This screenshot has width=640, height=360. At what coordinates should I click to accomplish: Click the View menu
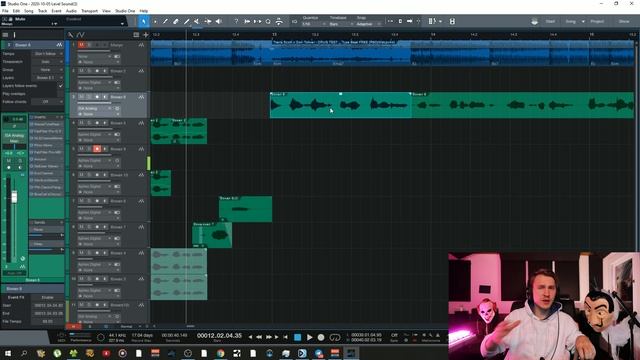pos(106,11)
